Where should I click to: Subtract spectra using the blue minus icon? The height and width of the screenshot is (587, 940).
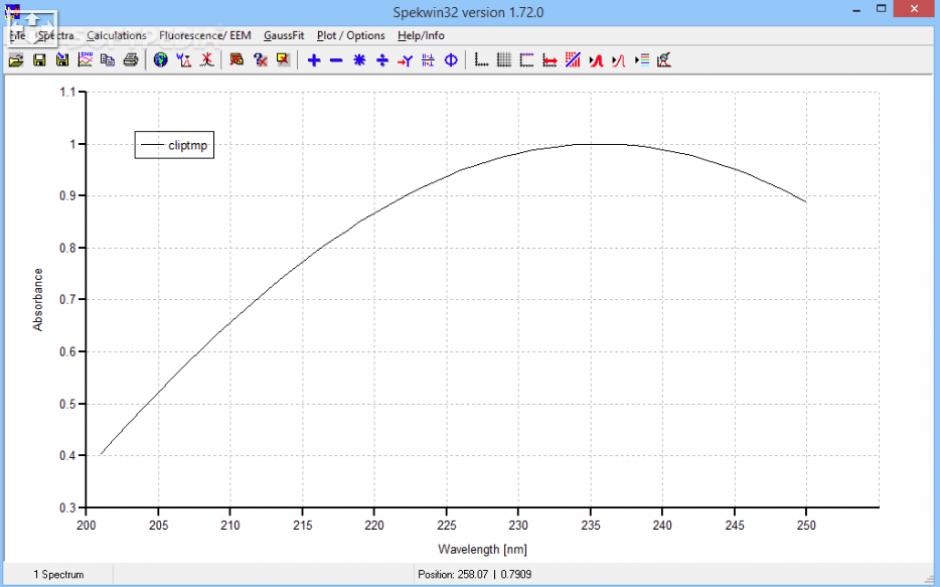pos(336,60)
